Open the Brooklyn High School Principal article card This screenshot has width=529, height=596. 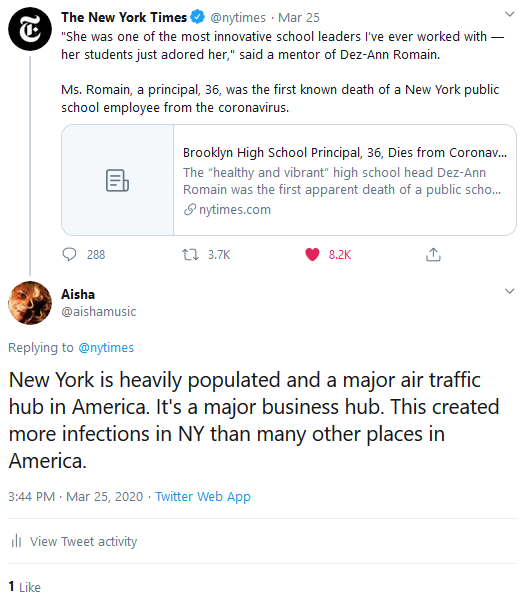point(289,180)
